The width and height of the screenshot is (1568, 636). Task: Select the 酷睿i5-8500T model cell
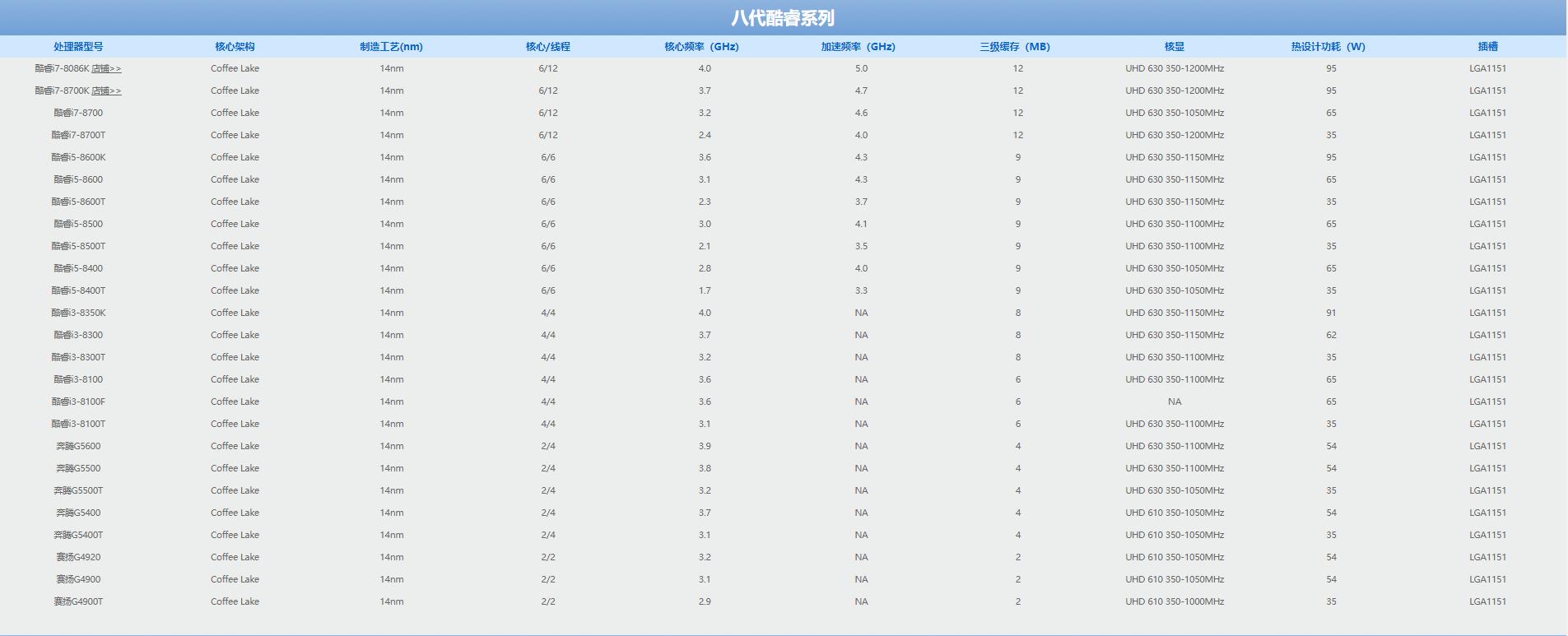[78, 246]
